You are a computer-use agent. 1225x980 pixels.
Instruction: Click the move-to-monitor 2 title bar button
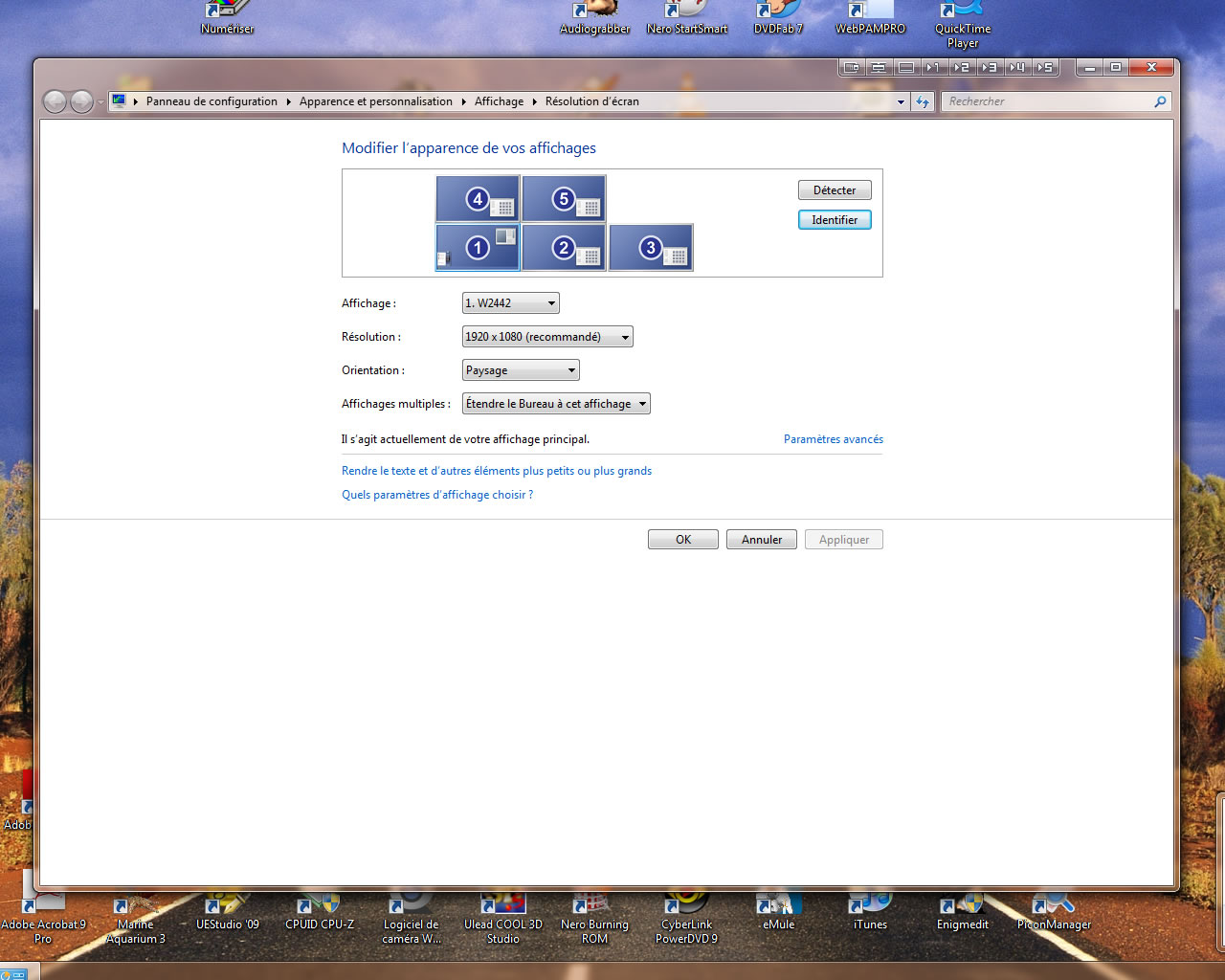961,67
